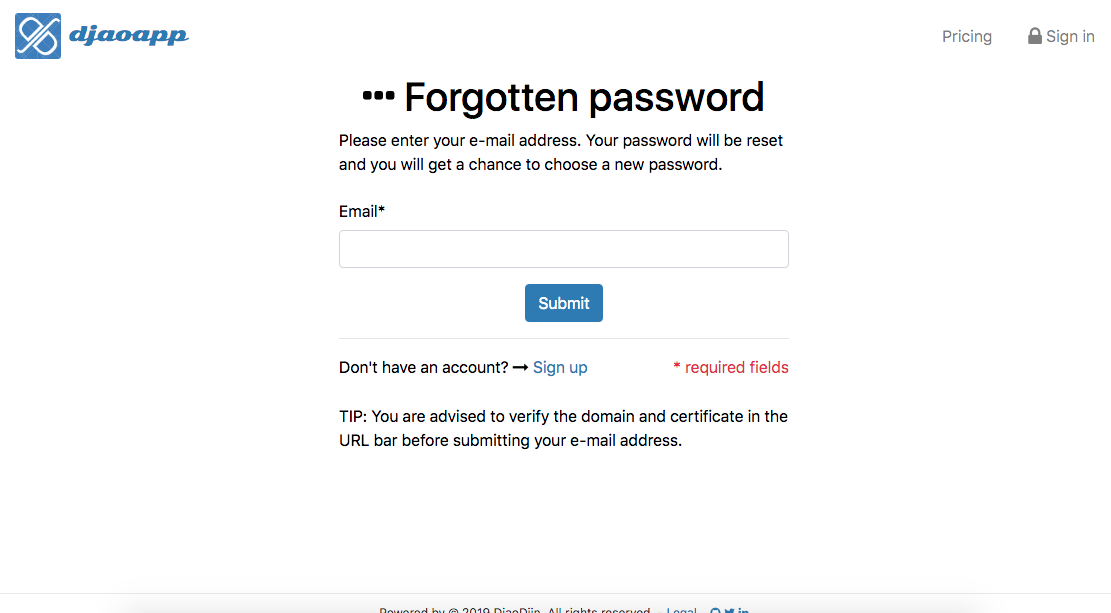Click the arrow icon before Sign up
This screenshot has width=1111, height=613.
(x=520, y=367)
